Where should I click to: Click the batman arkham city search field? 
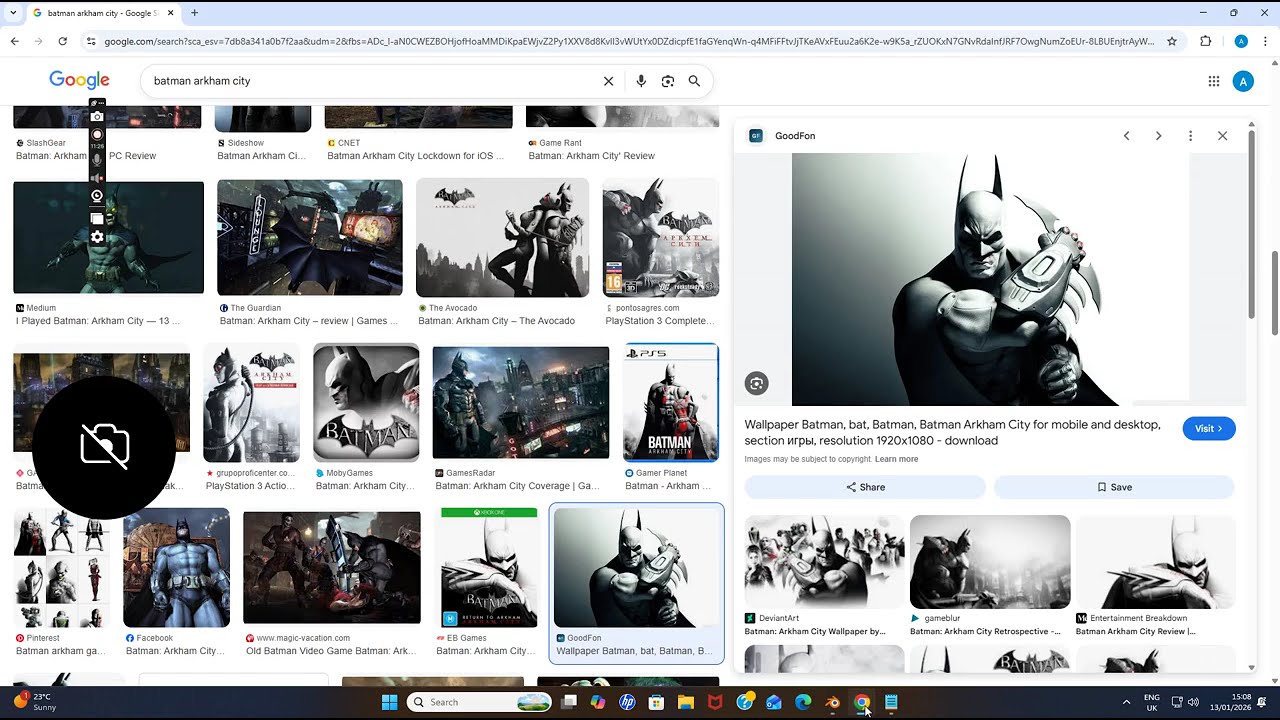tap(370, 81)
